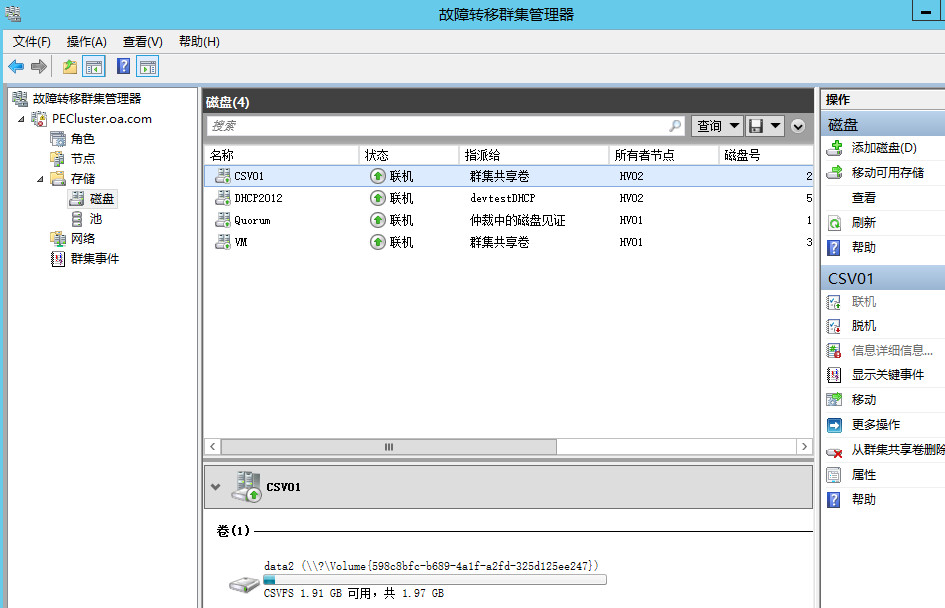Collapse the 存储 (Storage) tree node
Screen dimensions: 945x608
(40, 179)
